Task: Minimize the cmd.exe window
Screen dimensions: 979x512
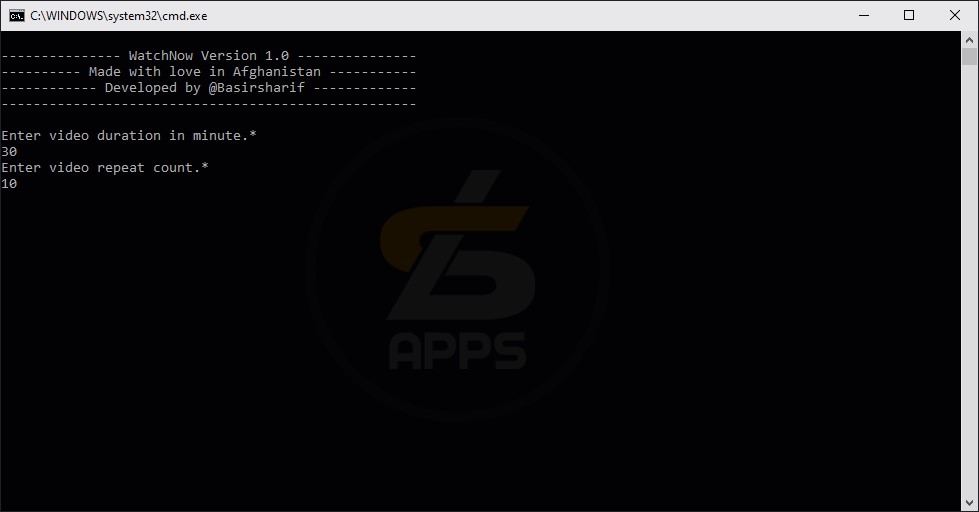Action: click(864, 16)
